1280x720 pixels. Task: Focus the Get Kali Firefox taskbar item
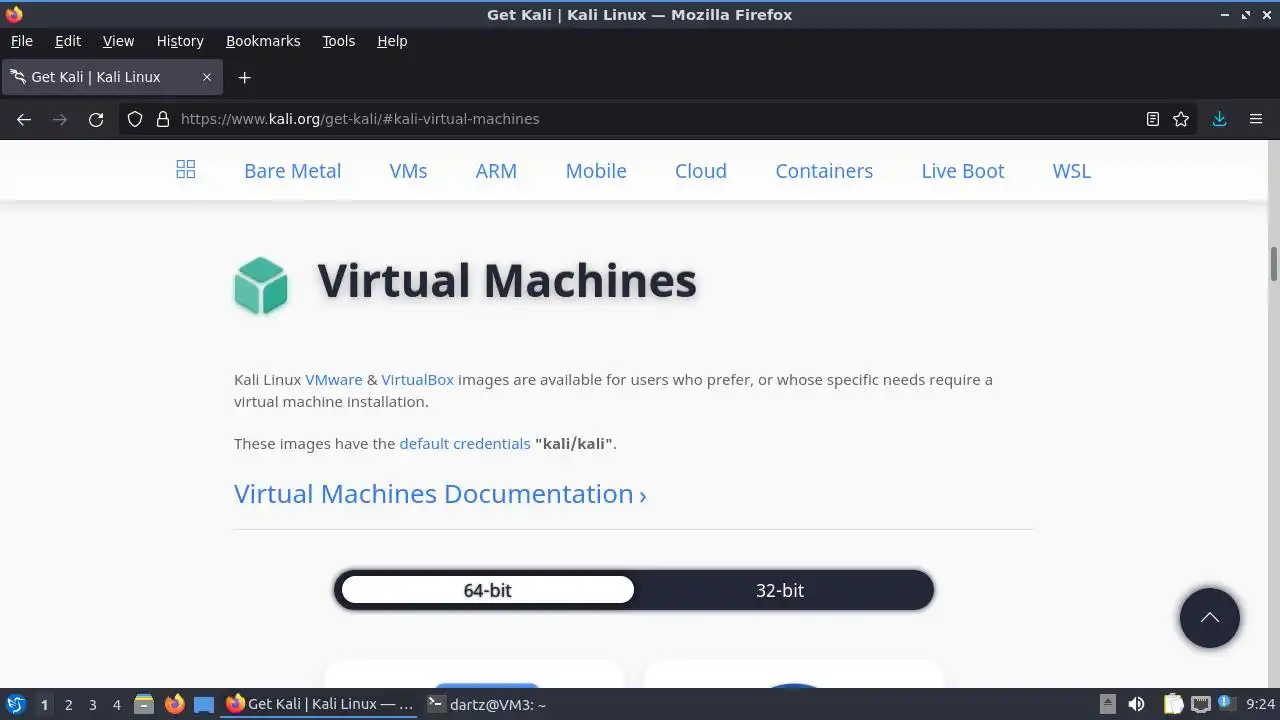[320, 704]
